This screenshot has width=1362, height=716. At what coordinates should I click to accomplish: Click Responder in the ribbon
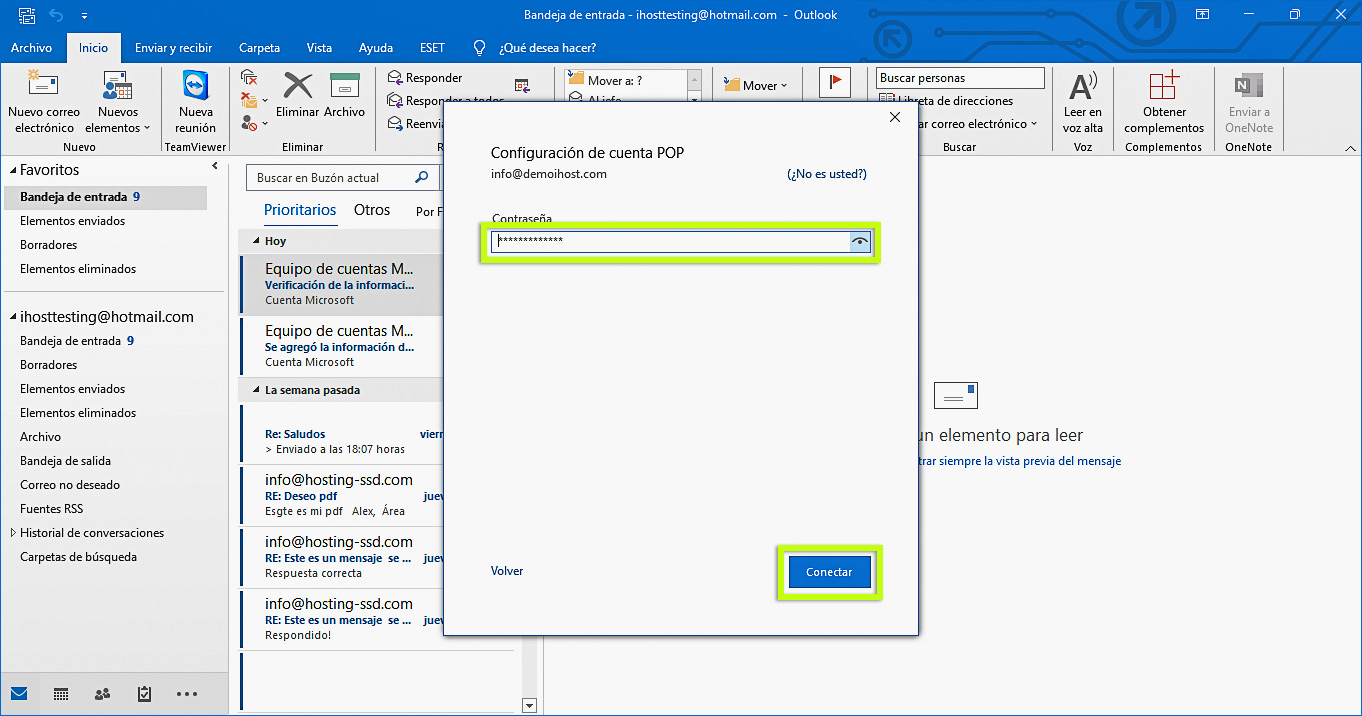424,78
